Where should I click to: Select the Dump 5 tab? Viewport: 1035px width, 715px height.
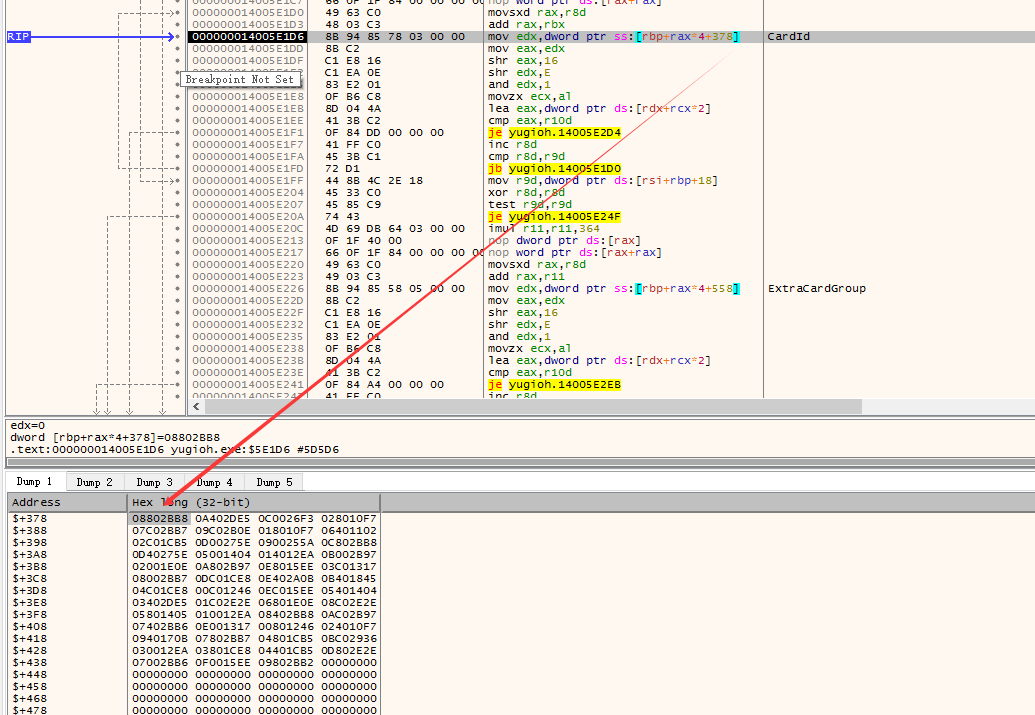[x=275, y=482]
